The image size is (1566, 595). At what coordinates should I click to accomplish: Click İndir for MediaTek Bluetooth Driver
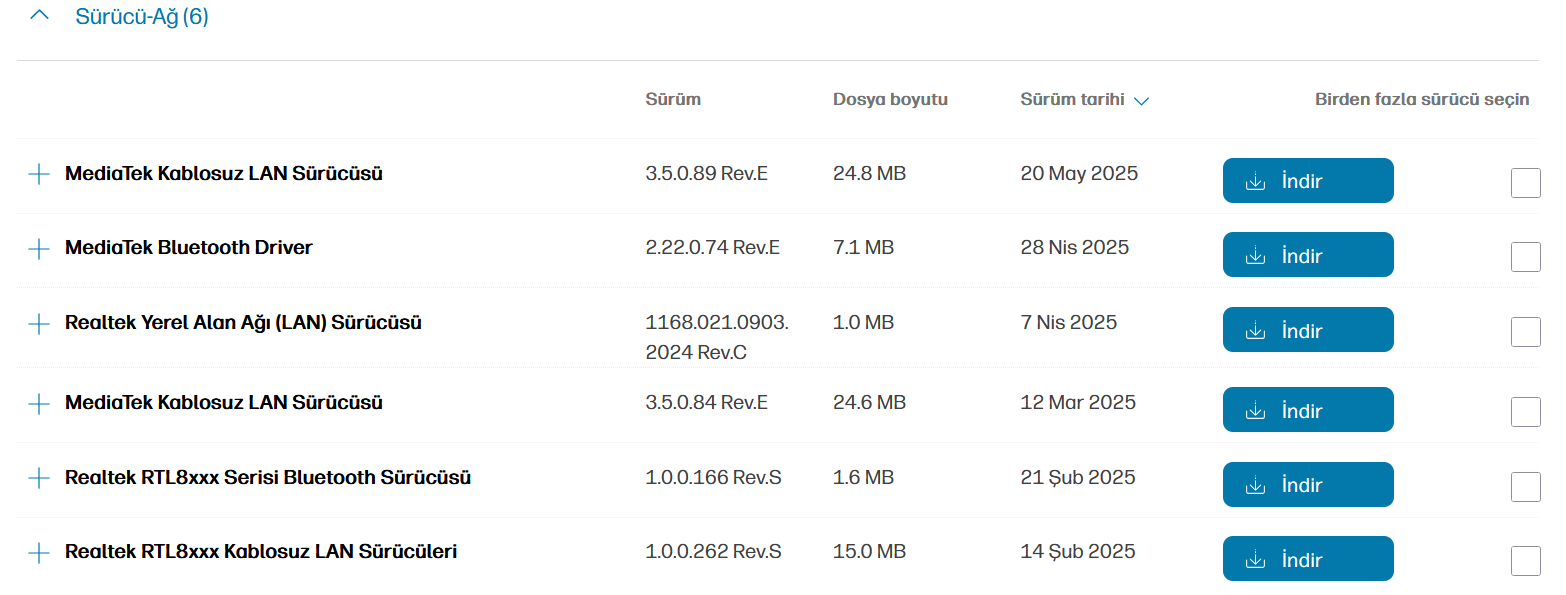pyautogui.click(x=1308, y=255)
